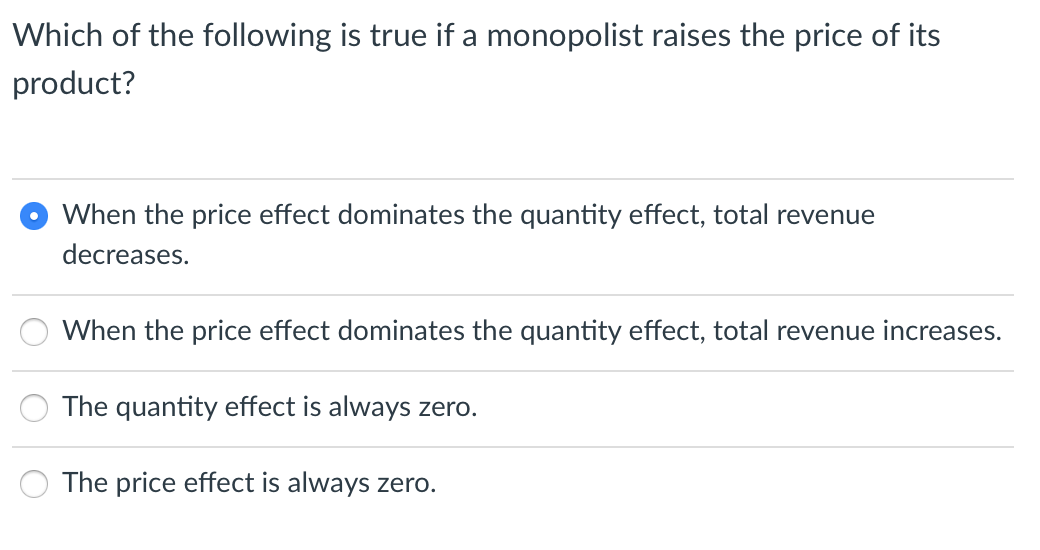Click the answer text ending with 'total revenue increases.'
The height and width of the screenshot is (550, 1040).
point(532,330)
